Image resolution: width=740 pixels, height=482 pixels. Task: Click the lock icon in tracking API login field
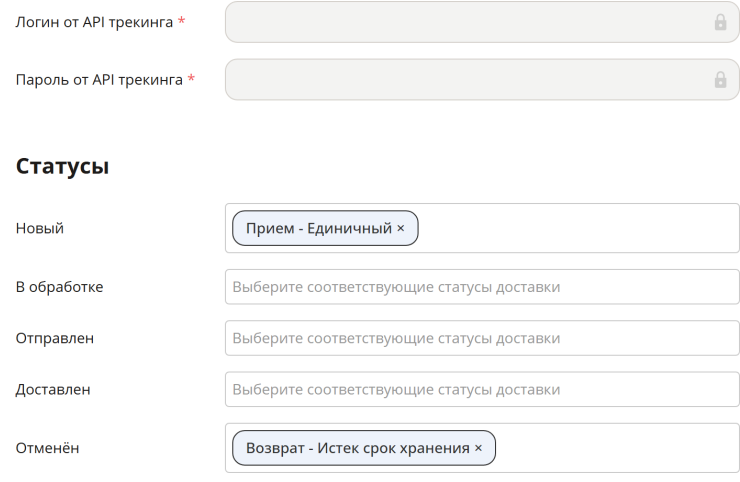click(720, 22)
